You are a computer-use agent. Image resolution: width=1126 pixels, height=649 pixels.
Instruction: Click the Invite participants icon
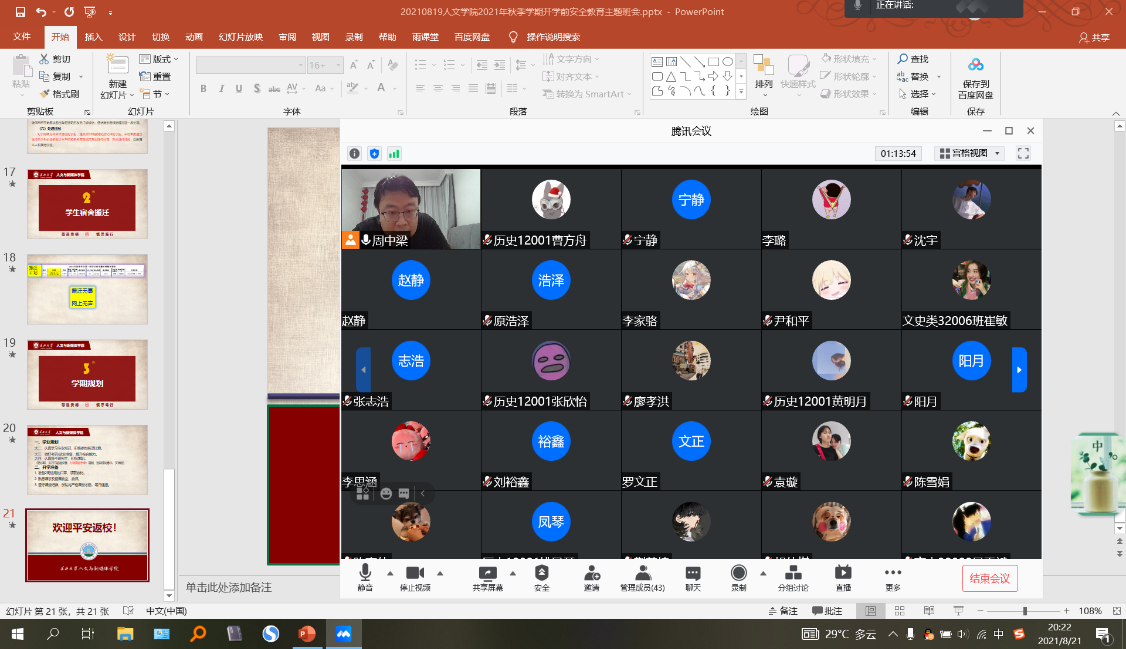point(591,574)
